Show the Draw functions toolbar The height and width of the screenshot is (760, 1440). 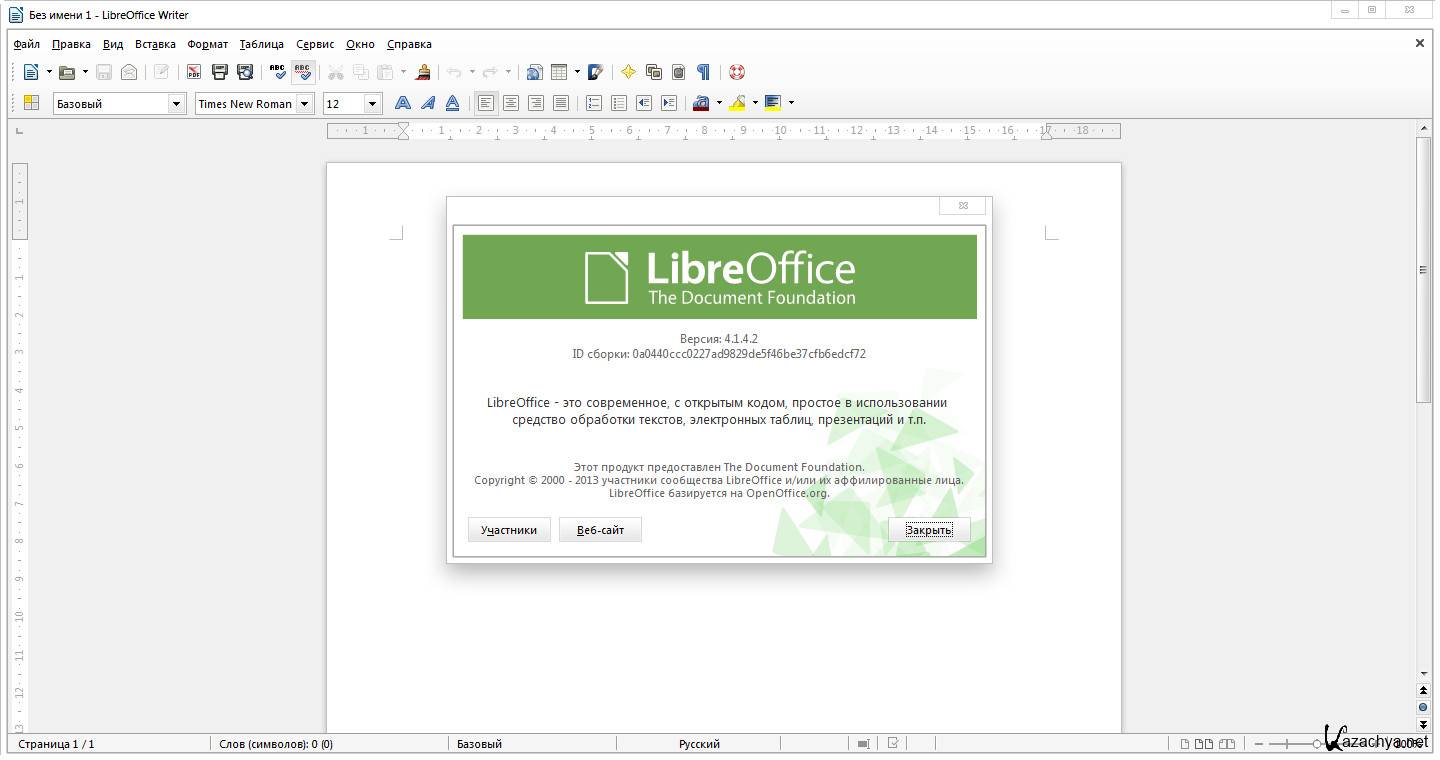coord(596,72)
